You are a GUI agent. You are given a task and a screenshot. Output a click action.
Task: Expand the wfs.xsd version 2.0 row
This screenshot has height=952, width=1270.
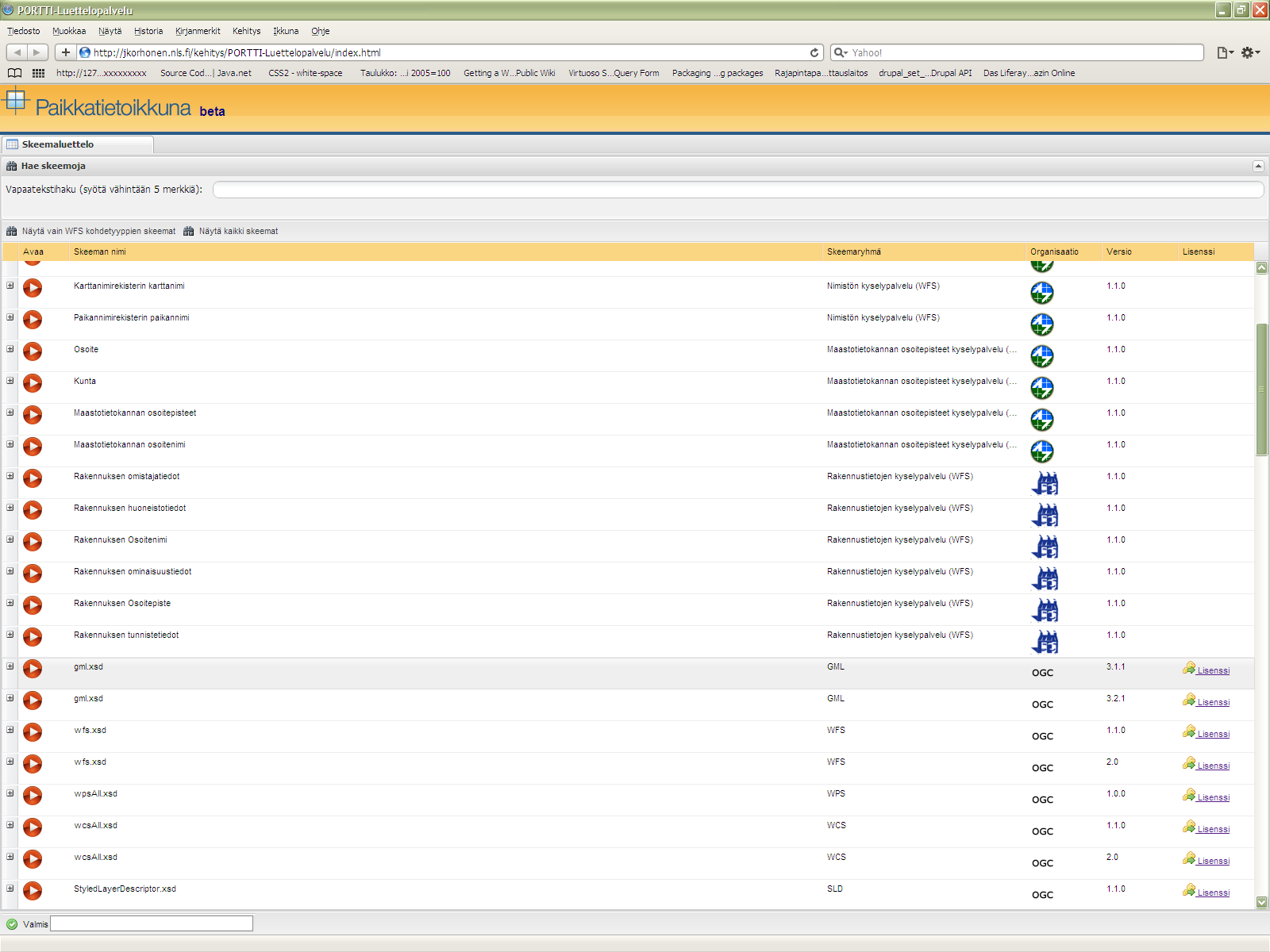pyautogui.click(x=10, y=762)
